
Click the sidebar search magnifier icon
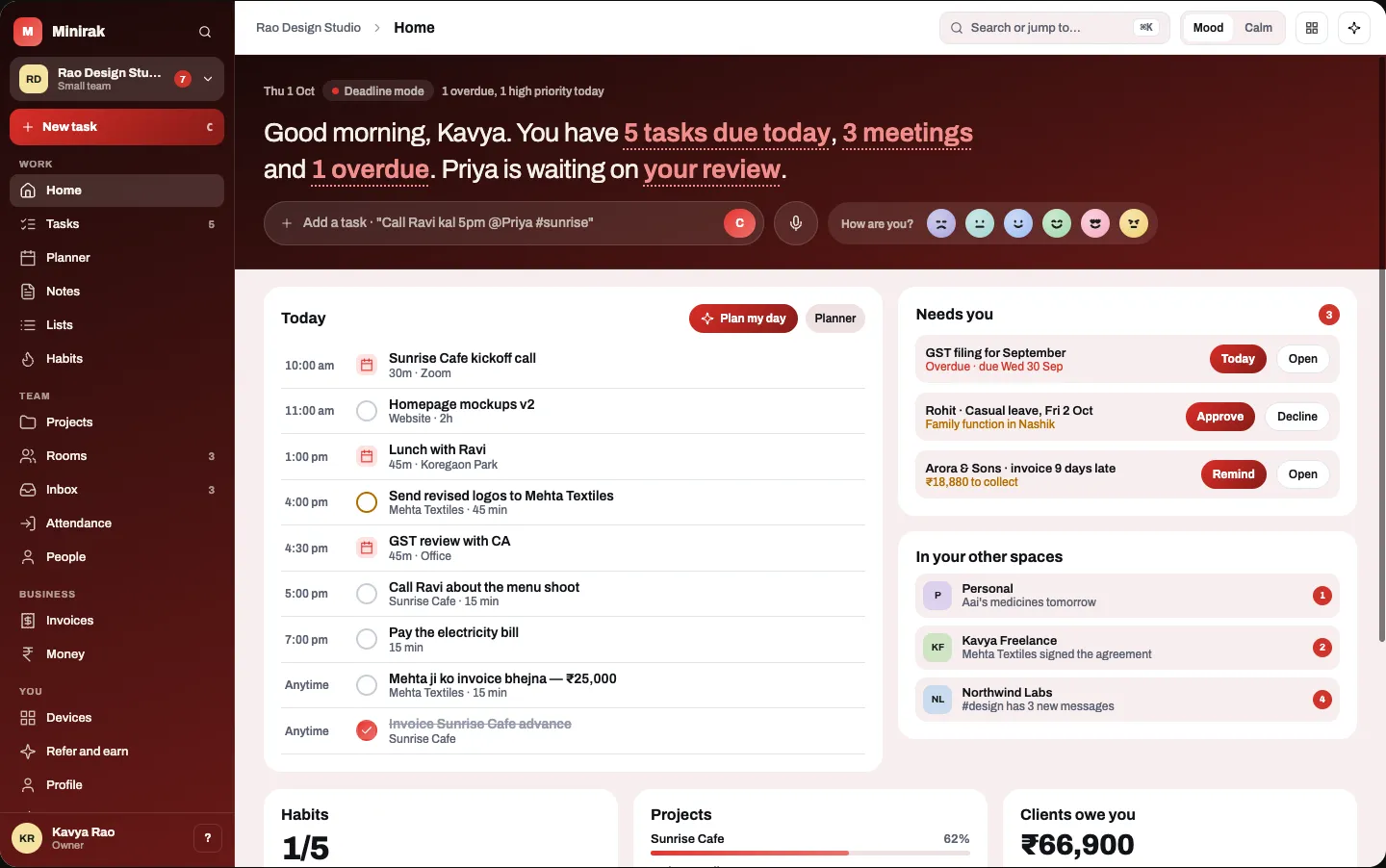(x=205, y=32)
